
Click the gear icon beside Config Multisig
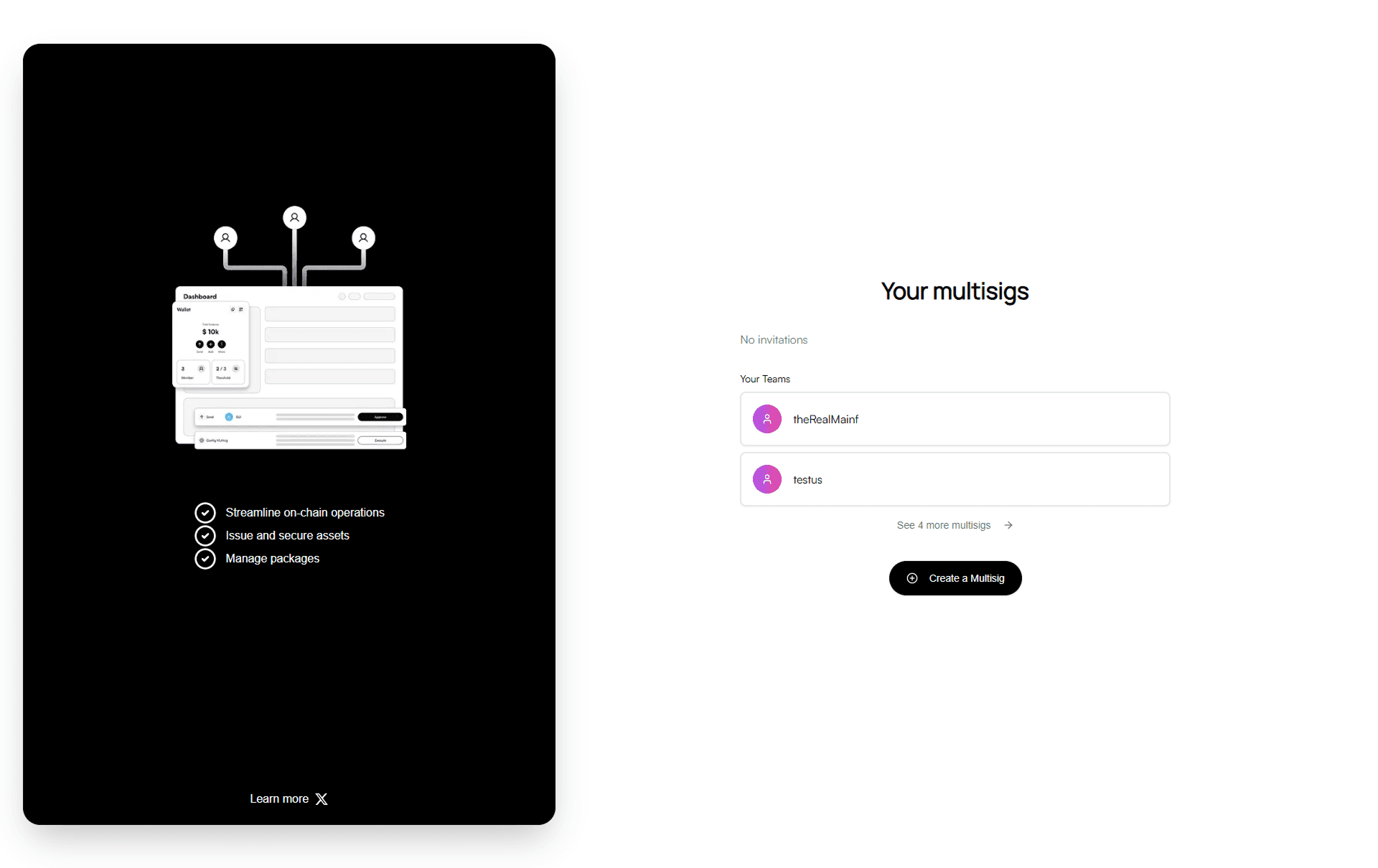[202, 440]
